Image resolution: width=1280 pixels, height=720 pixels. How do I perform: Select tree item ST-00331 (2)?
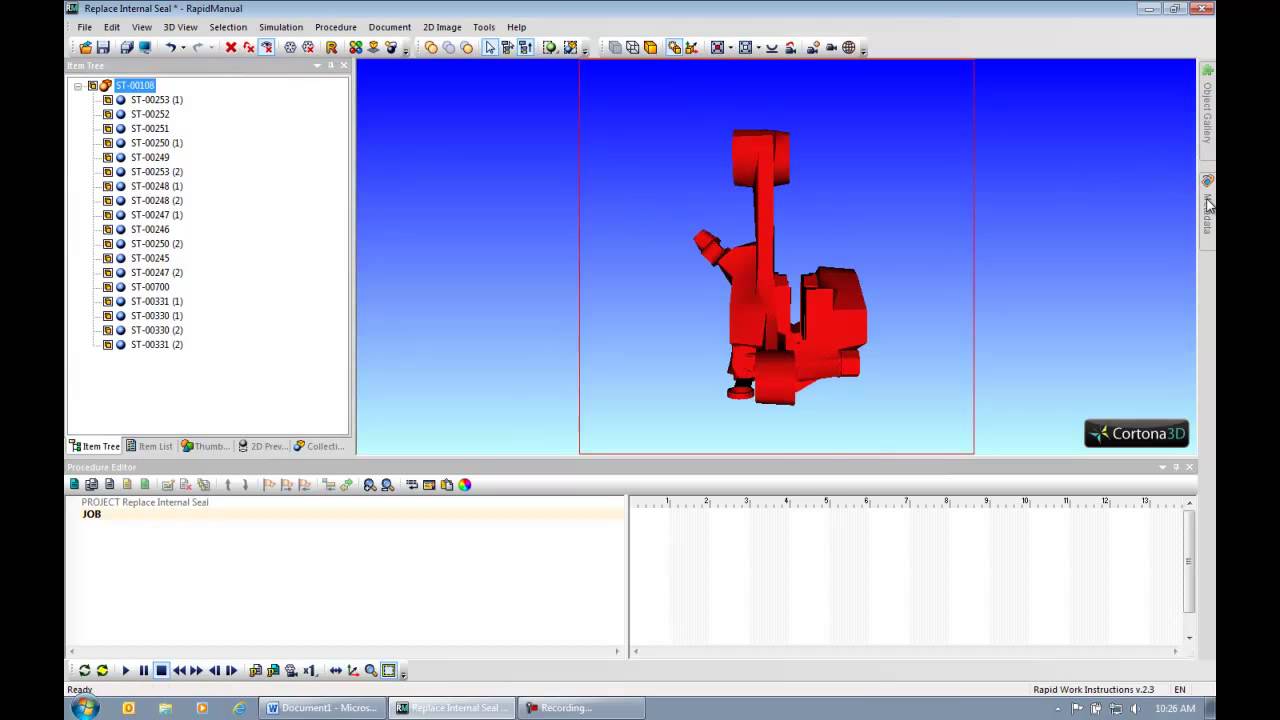157,345
